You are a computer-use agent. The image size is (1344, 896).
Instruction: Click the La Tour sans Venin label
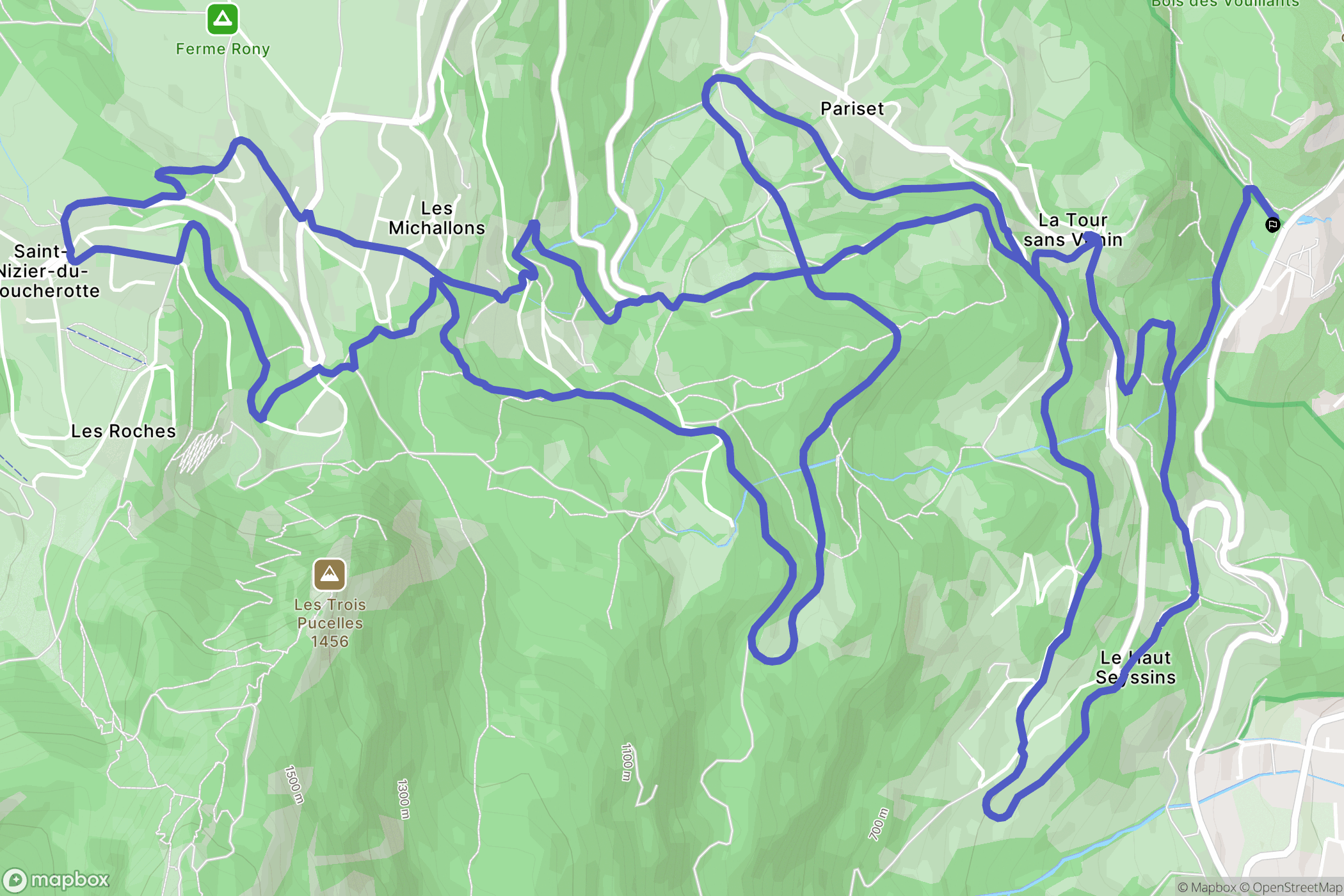click(x=1073, y=230)
